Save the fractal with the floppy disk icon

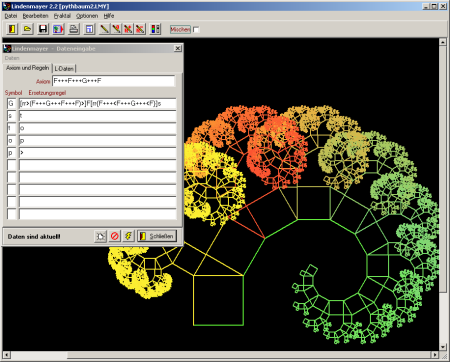tap(43, 29)
